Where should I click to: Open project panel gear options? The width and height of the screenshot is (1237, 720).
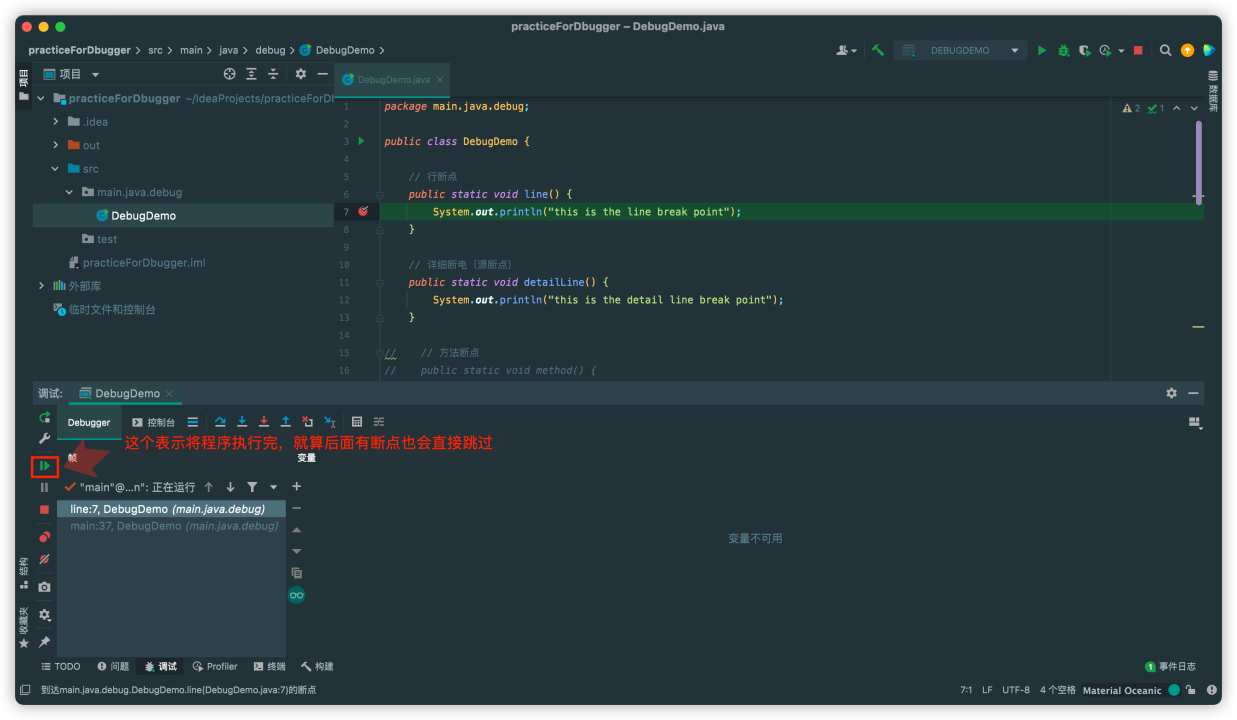[300, 74]
